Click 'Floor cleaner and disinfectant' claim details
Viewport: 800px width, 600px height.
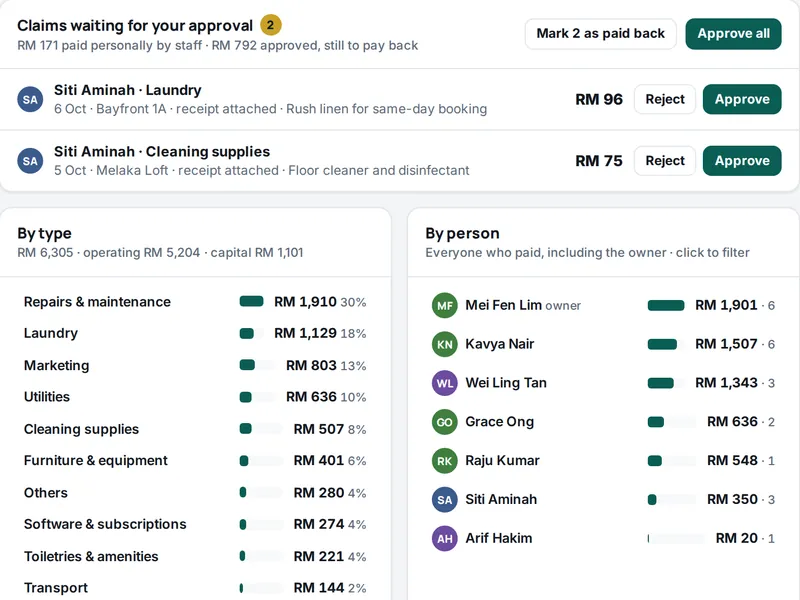point(379,170)
